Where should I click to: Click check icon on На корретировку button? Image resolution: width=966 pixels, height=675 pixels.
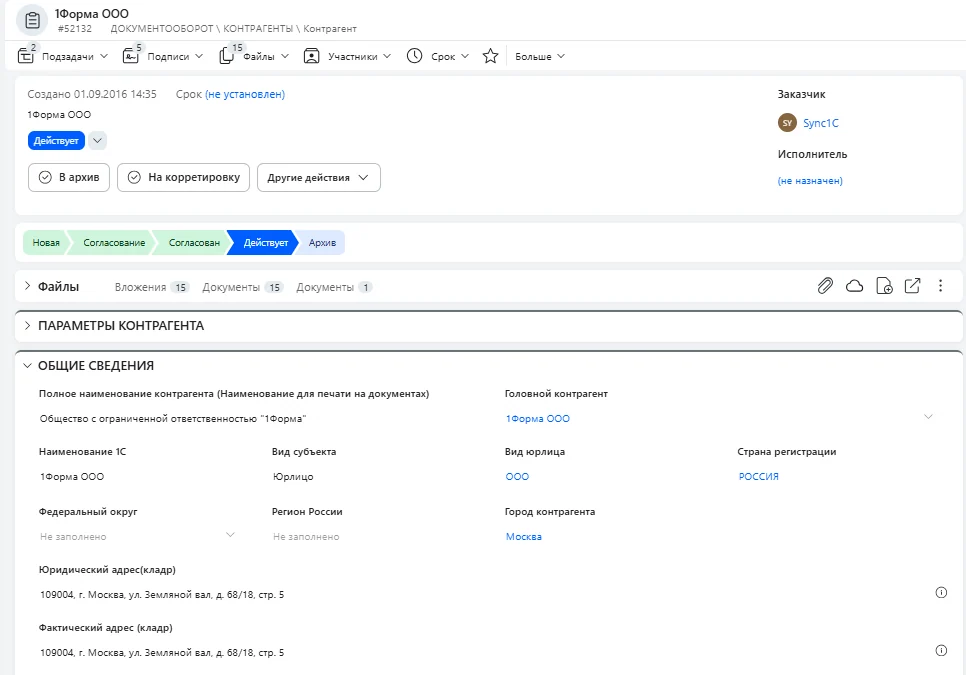pyautogui.click(x=134, y=177)
